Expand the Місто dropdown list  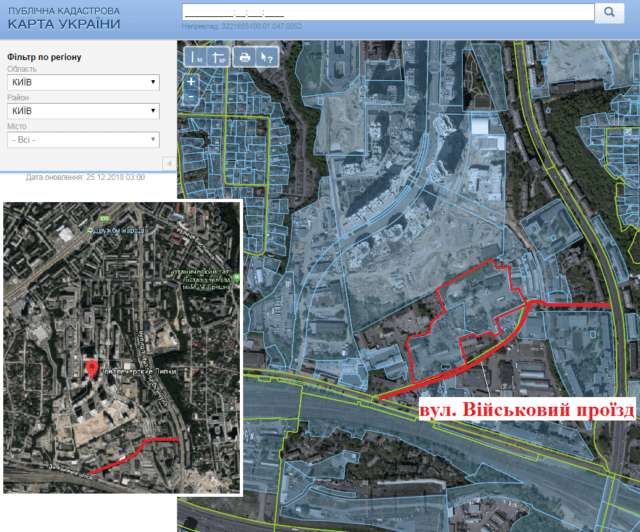[83, 140]
